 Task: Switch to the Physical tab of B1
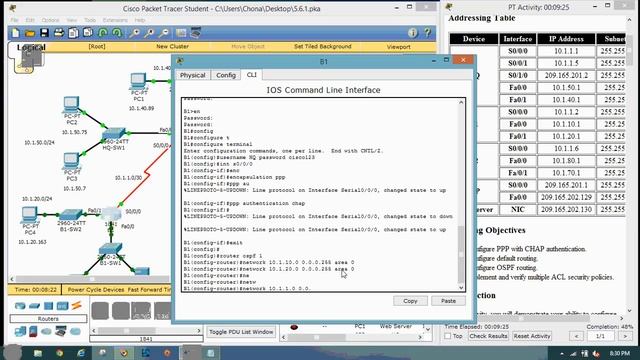[193, 75]
